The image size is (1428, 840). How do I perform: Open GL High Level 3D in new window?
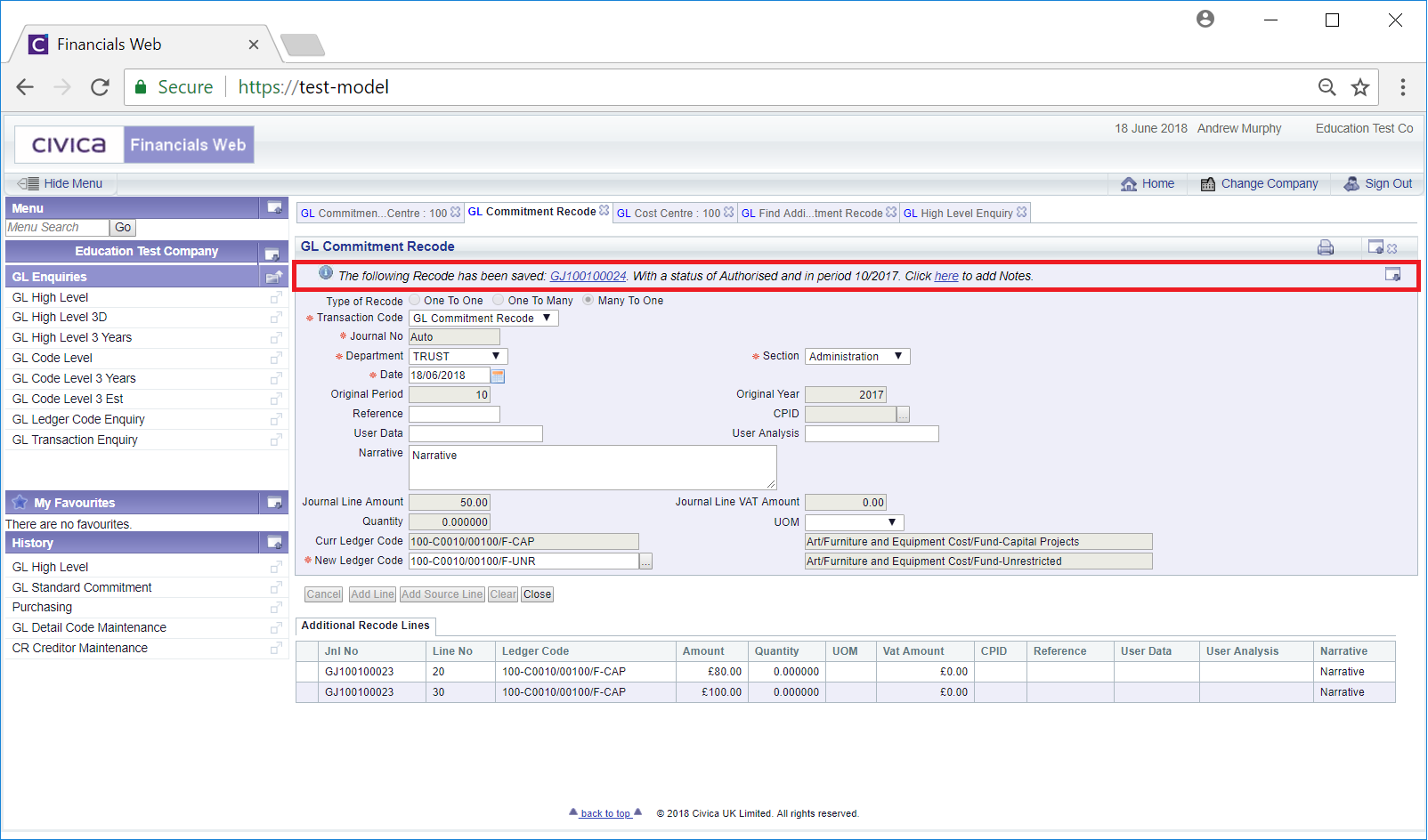pyautogui.click(x=276, y=318)
